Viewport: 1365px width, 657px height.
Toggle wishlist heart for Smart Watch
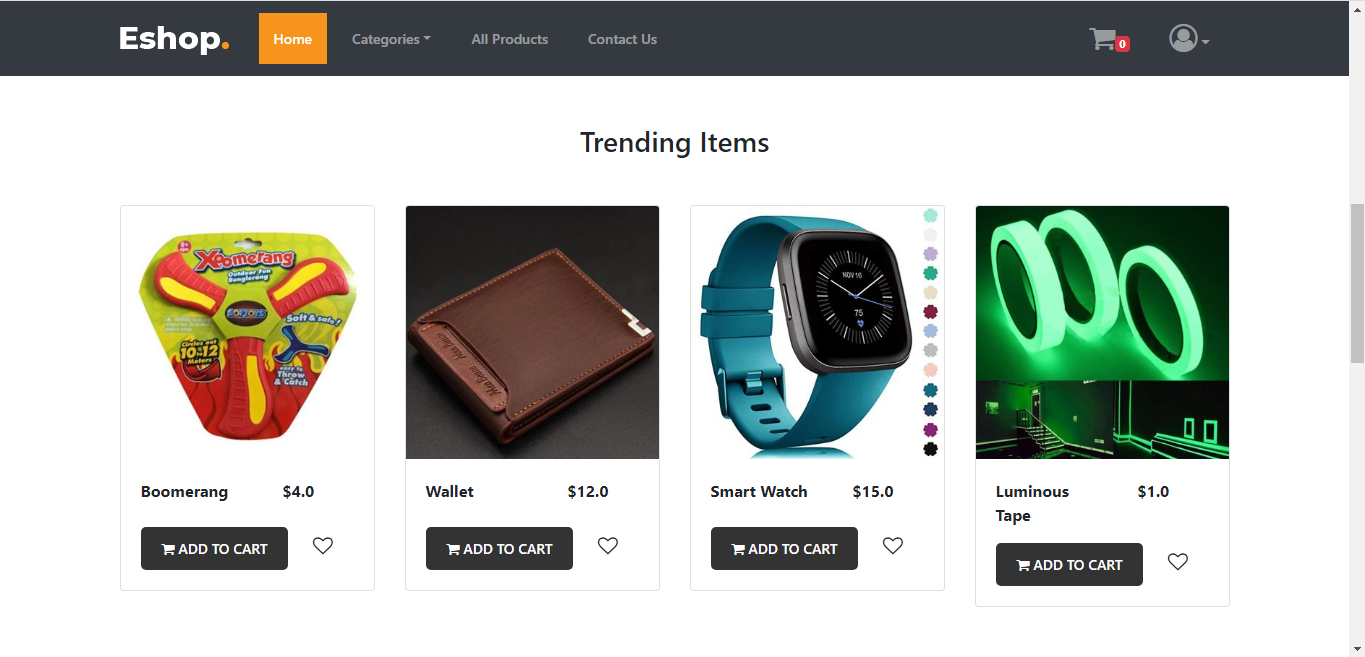click(892, 546)
